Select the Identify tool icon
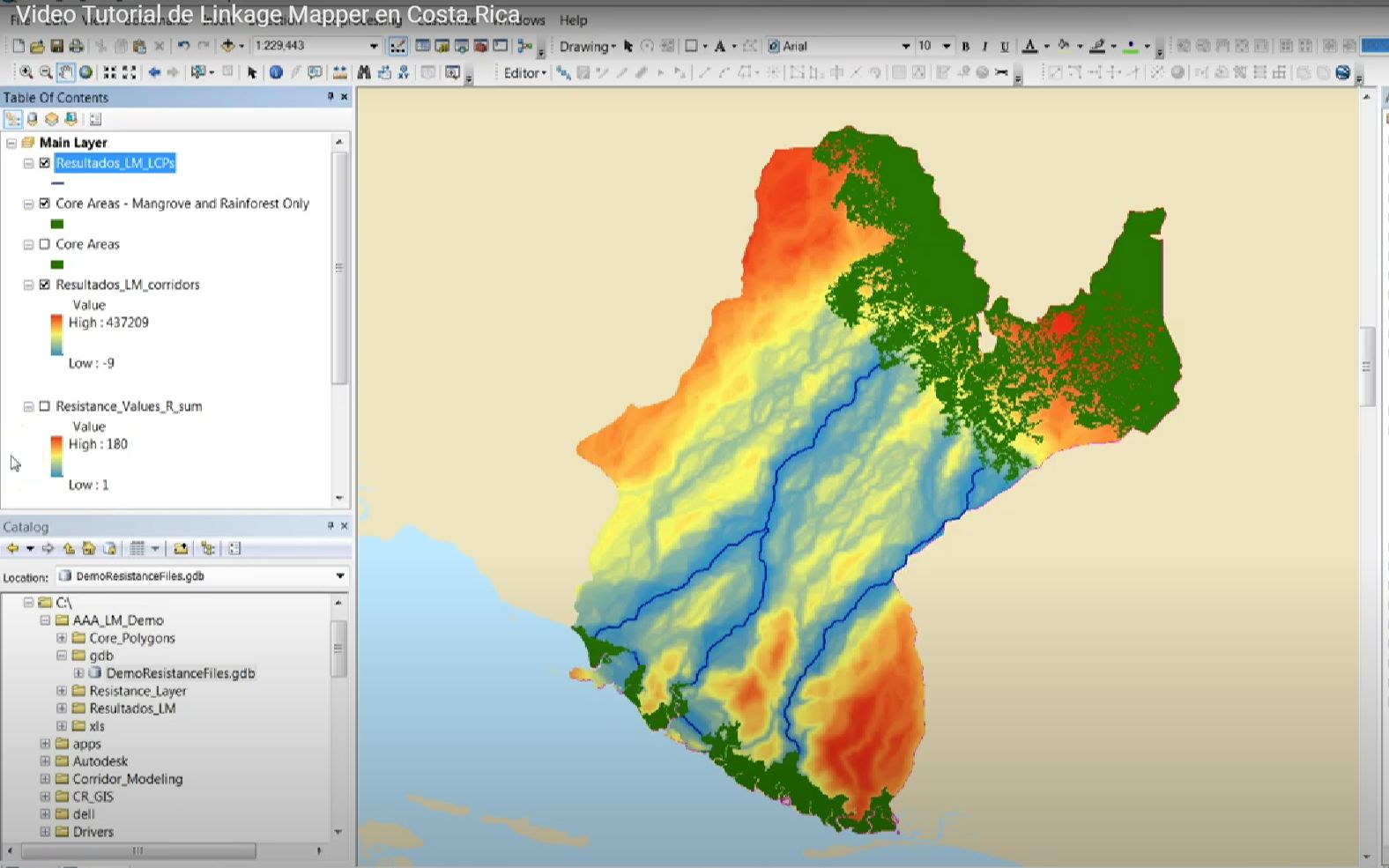The image size is (1389, 868). [276, 73]
